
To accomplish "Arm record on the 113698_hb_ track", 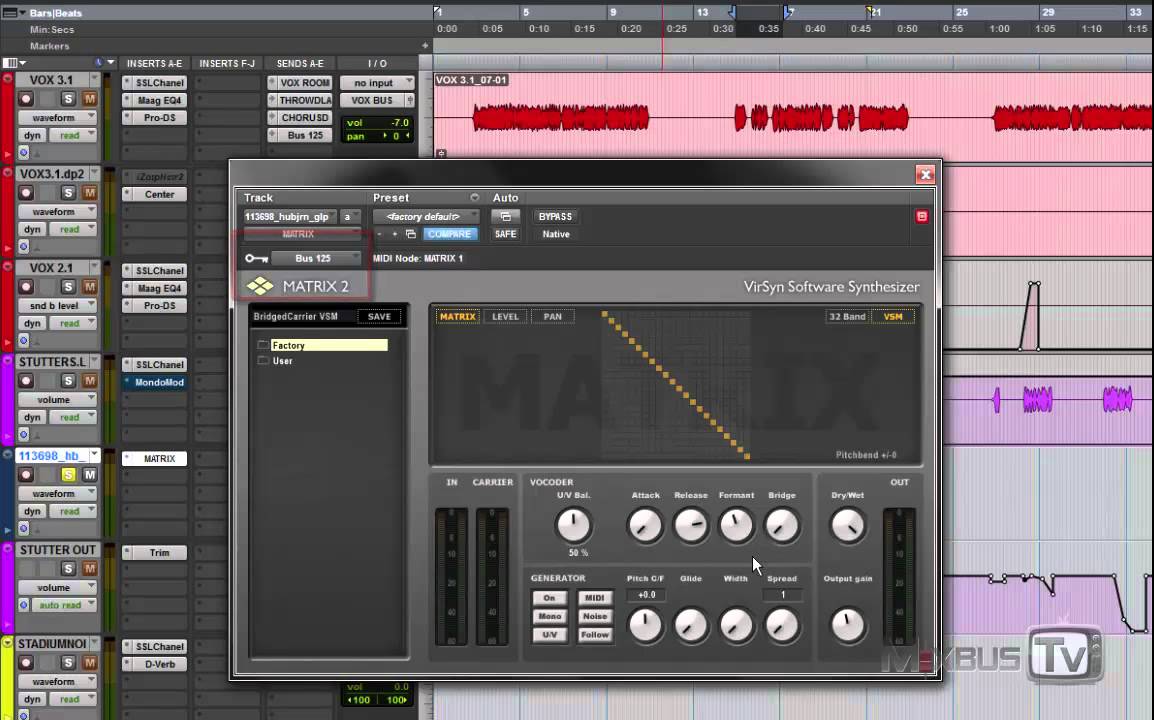I will [26, 475].
